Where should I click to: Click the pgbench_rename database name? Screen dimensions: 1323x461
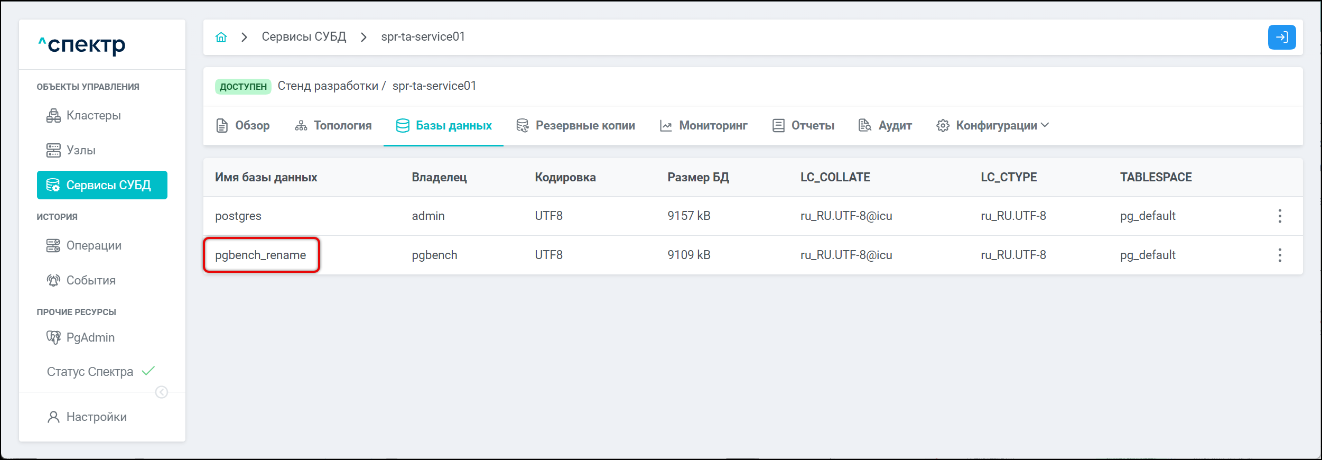pyautogui.click(x=260, y=255)
